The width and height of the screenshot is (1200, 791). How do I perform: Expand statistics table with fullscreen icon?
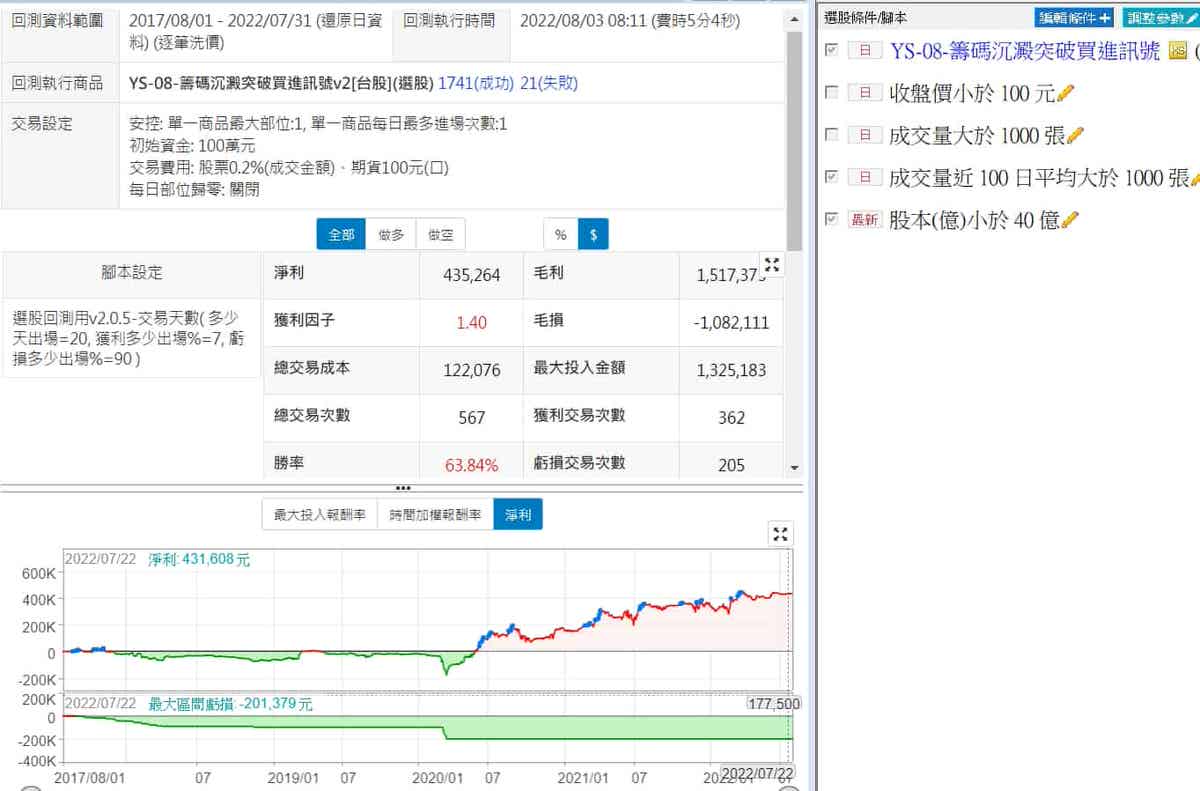point(771,265)
